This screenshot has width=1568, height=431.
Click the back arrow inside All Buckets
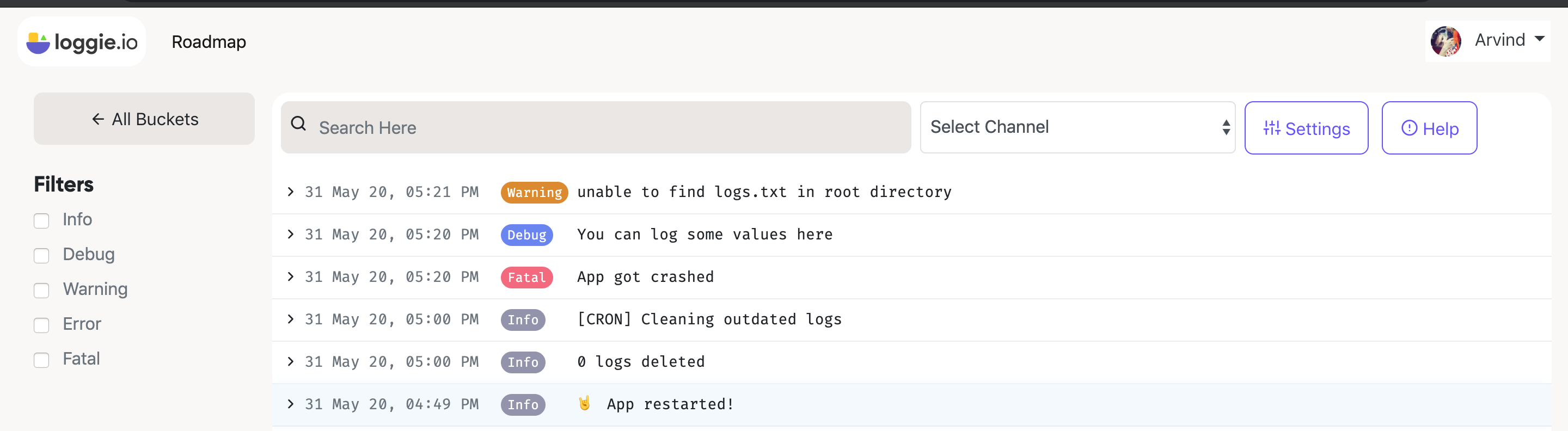point(98,119)
